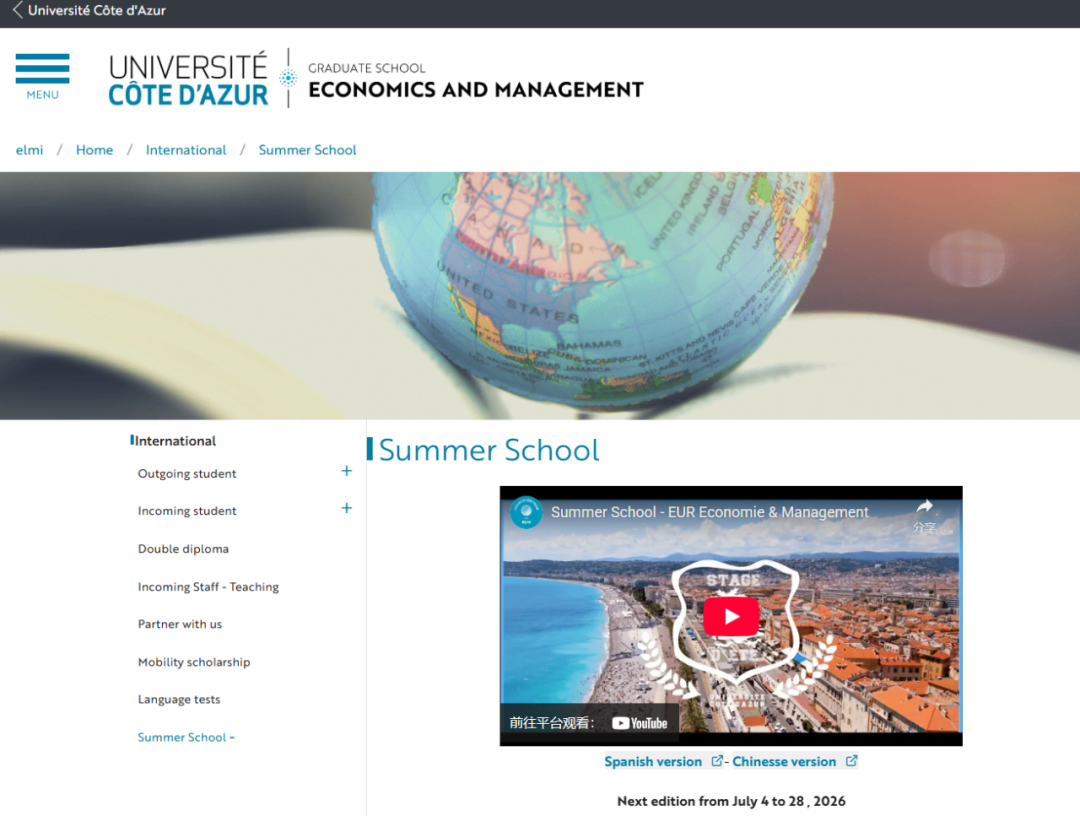Expand the Incoming student submenu
This screenshot has width=1080, height=816.
point(346,508)
